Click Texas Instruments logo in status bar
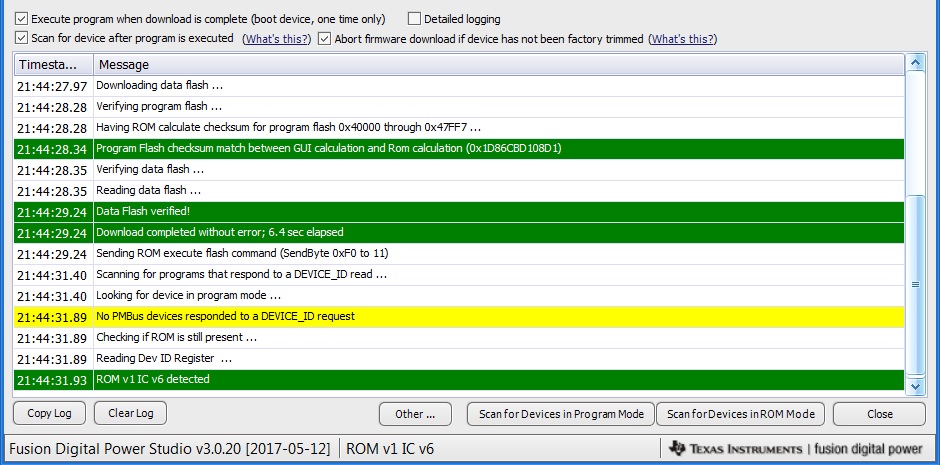Screen dimensions: 940x465 (796, 448)
